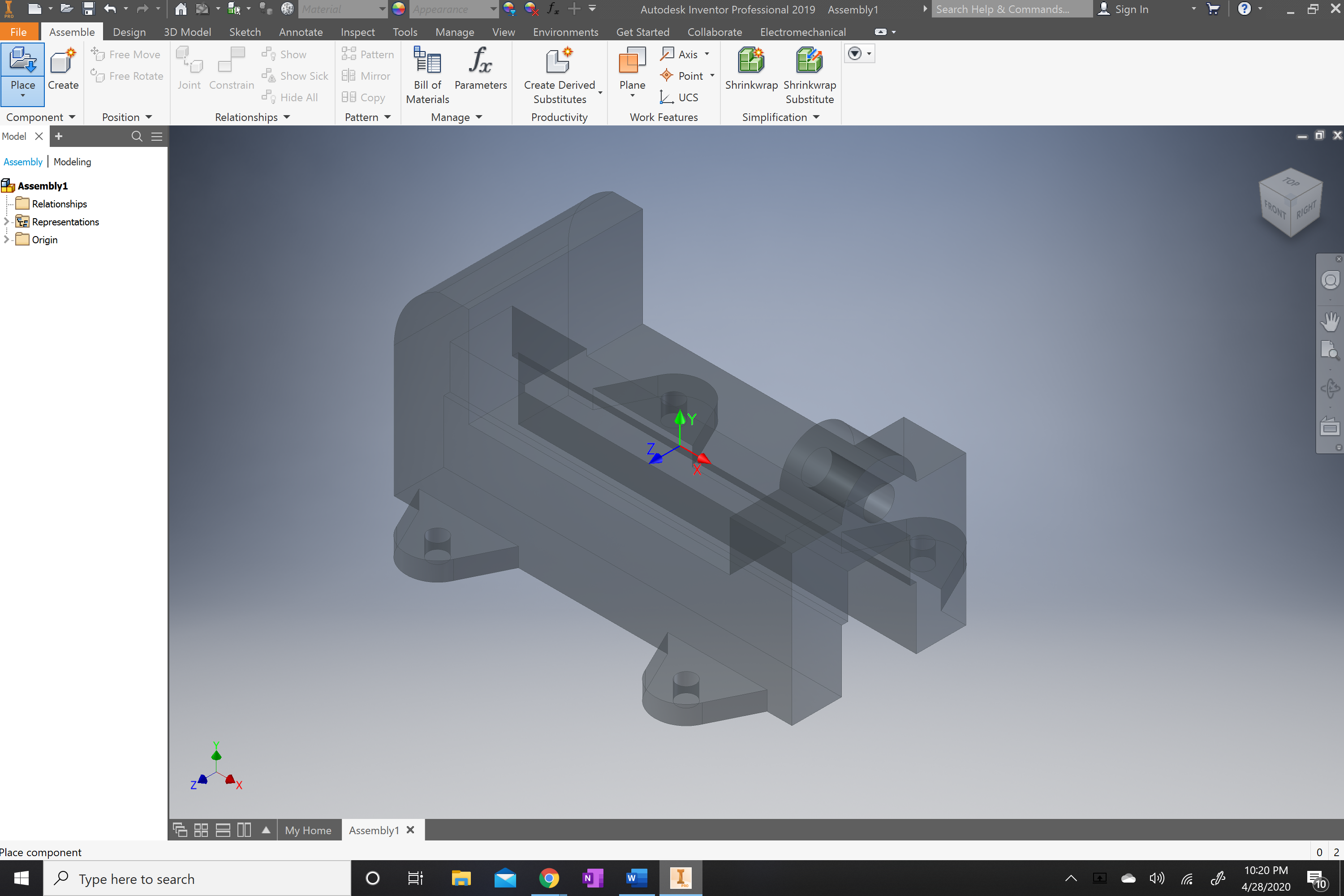
Task: Open the model browser hamburger menu
Action: tap(156, 136)
